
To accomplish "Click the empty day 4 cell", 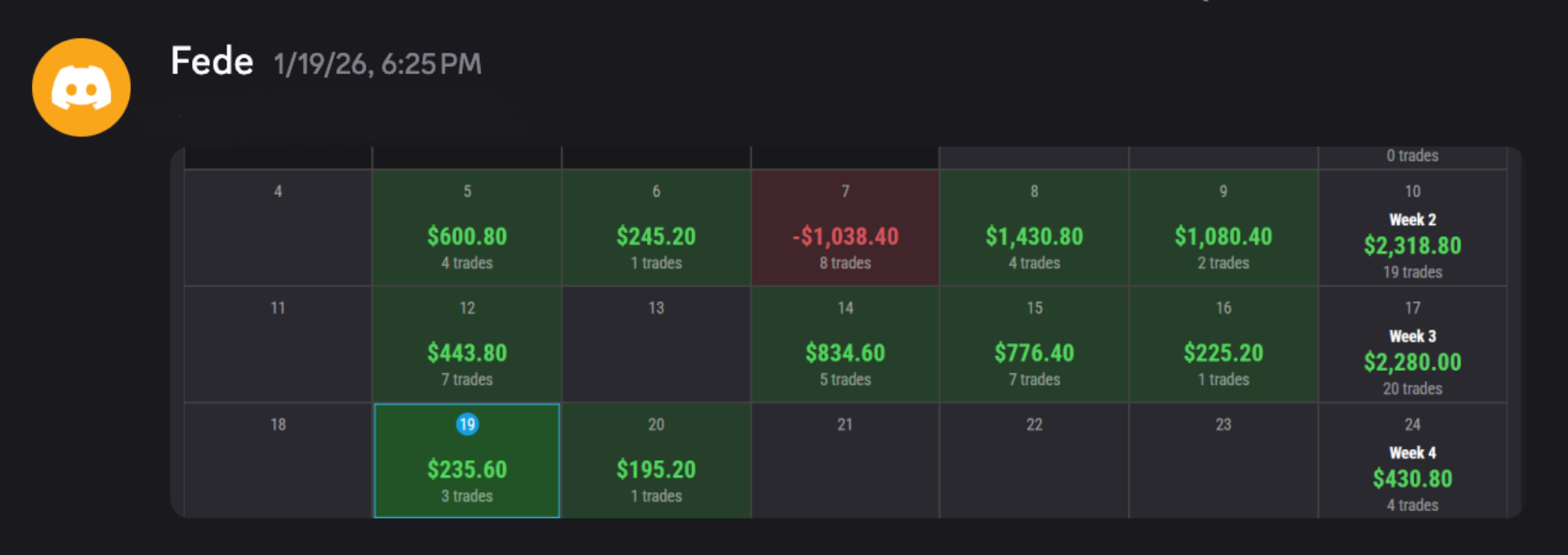I will tap(277, 228).
